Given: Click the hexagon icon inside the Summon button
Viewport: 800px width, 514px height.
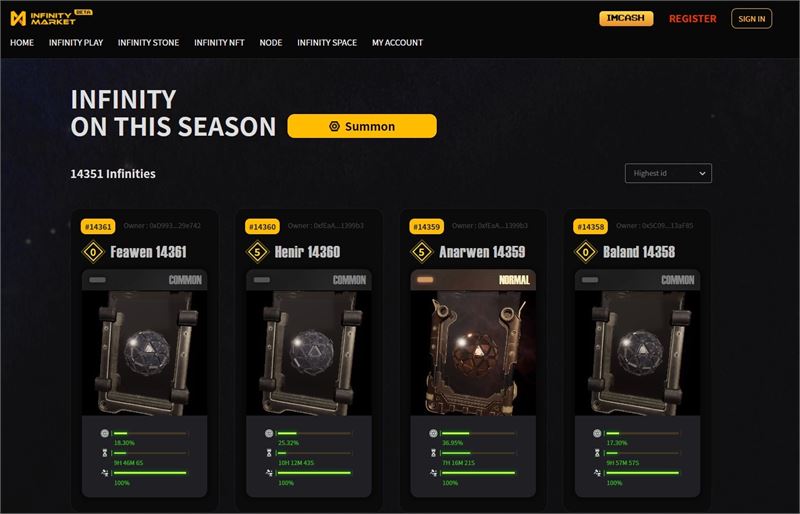Looking at the screenshot, I should tap(334, 126).
